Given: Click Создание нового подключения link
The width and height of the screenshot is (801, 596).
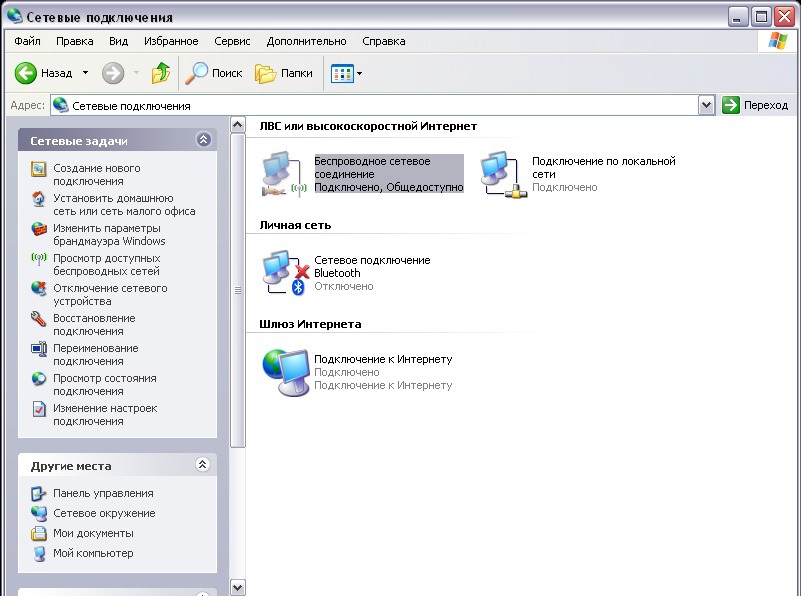Looking at the screenshot, I should tap(96, 175).
